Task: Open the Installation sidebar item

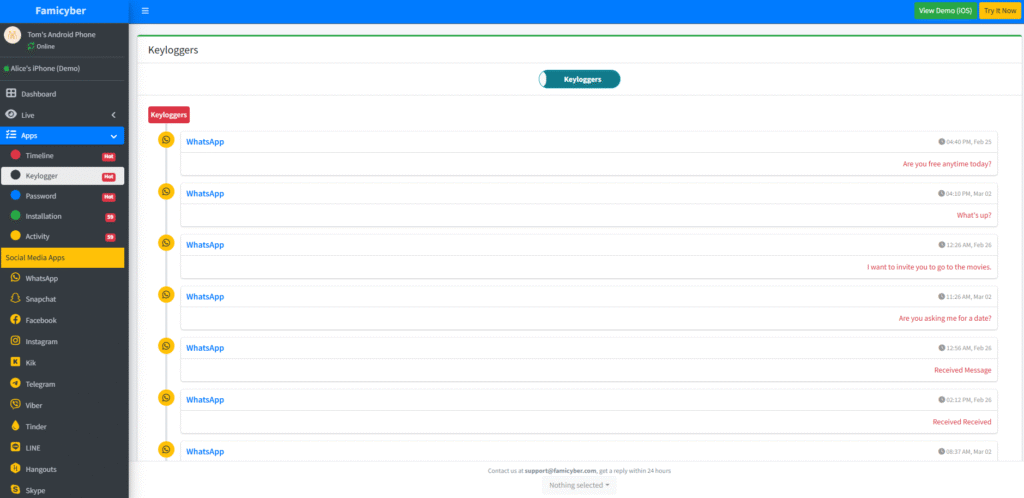Action: click(x=62, y=217)
